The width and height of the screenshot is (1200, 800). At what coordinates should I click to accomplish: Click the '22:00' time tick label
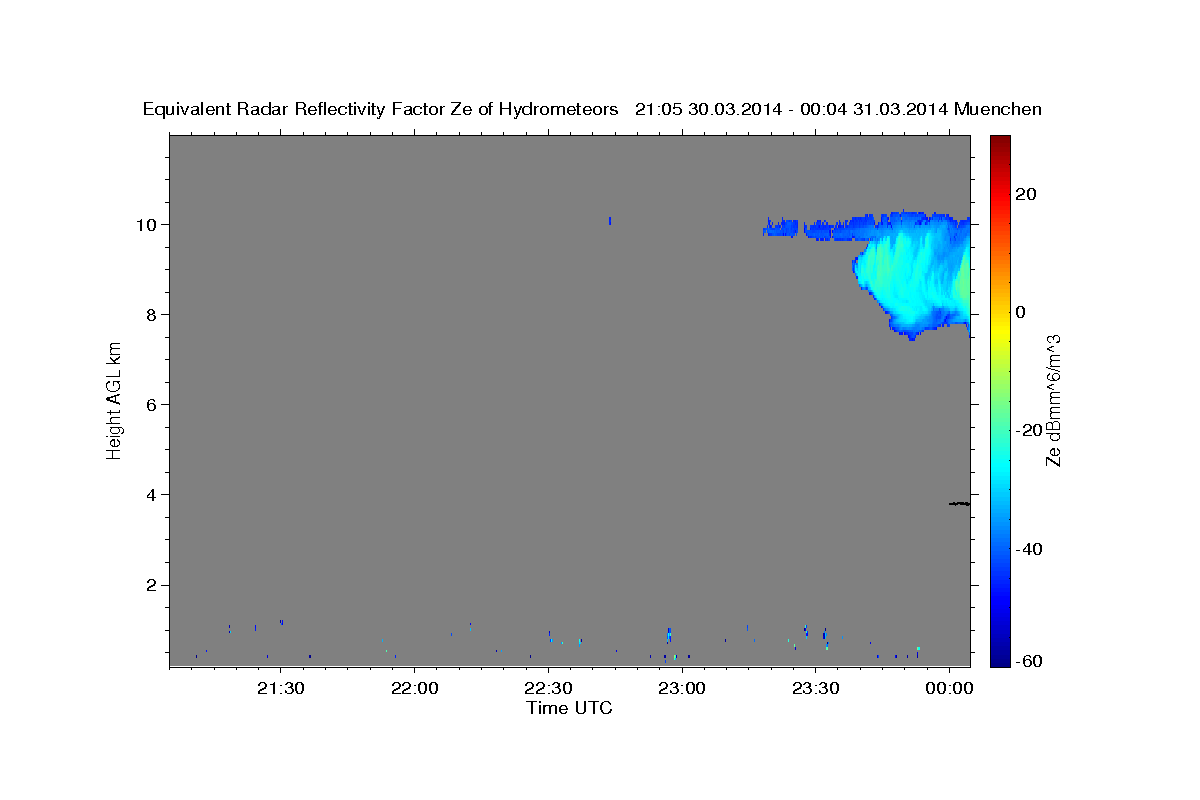tap(415, 689)
